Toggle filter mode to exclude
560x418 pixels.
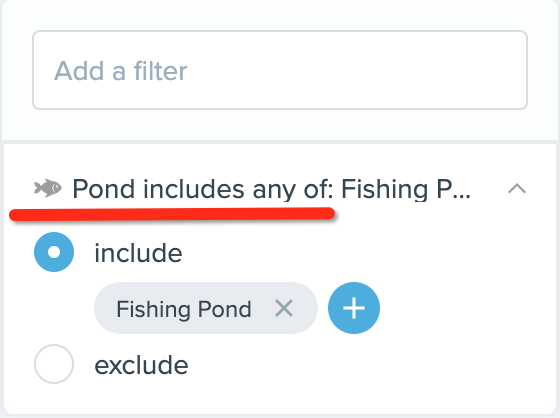pyautogui.click(x=54, y=364)
